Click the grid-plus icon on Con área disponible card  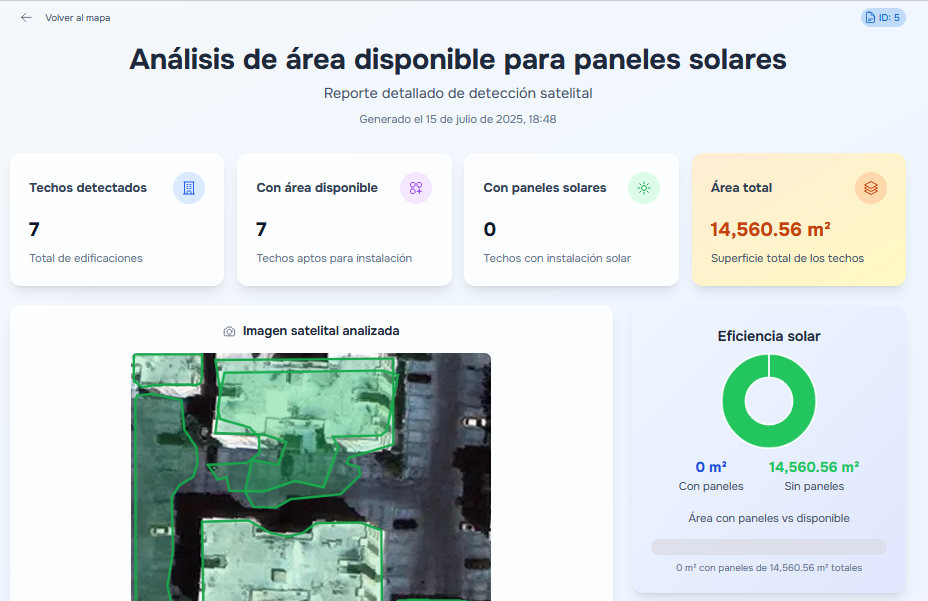pyautogui.click(x=416, y=188)
